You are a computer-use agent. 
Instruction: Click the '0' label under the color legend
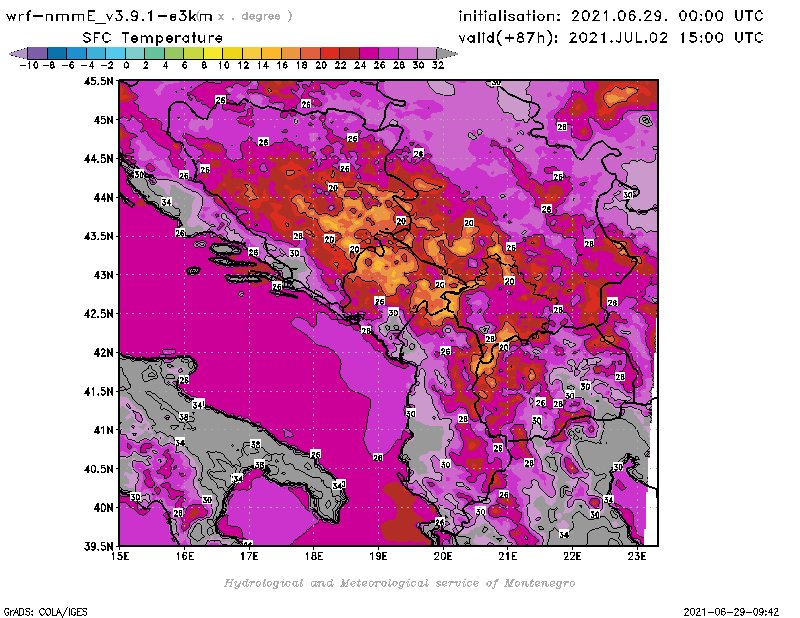coord(126,65)
